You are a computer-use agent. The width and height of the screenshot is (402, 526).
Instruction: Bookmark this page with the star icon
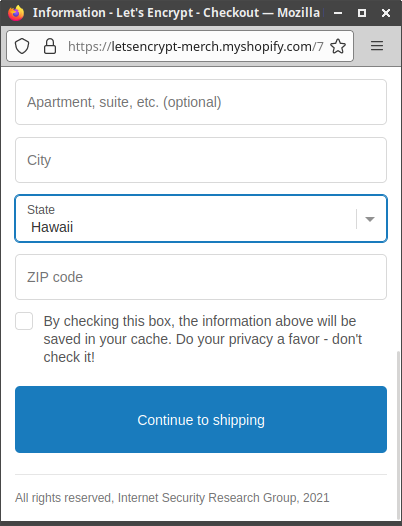coord(338,46)
